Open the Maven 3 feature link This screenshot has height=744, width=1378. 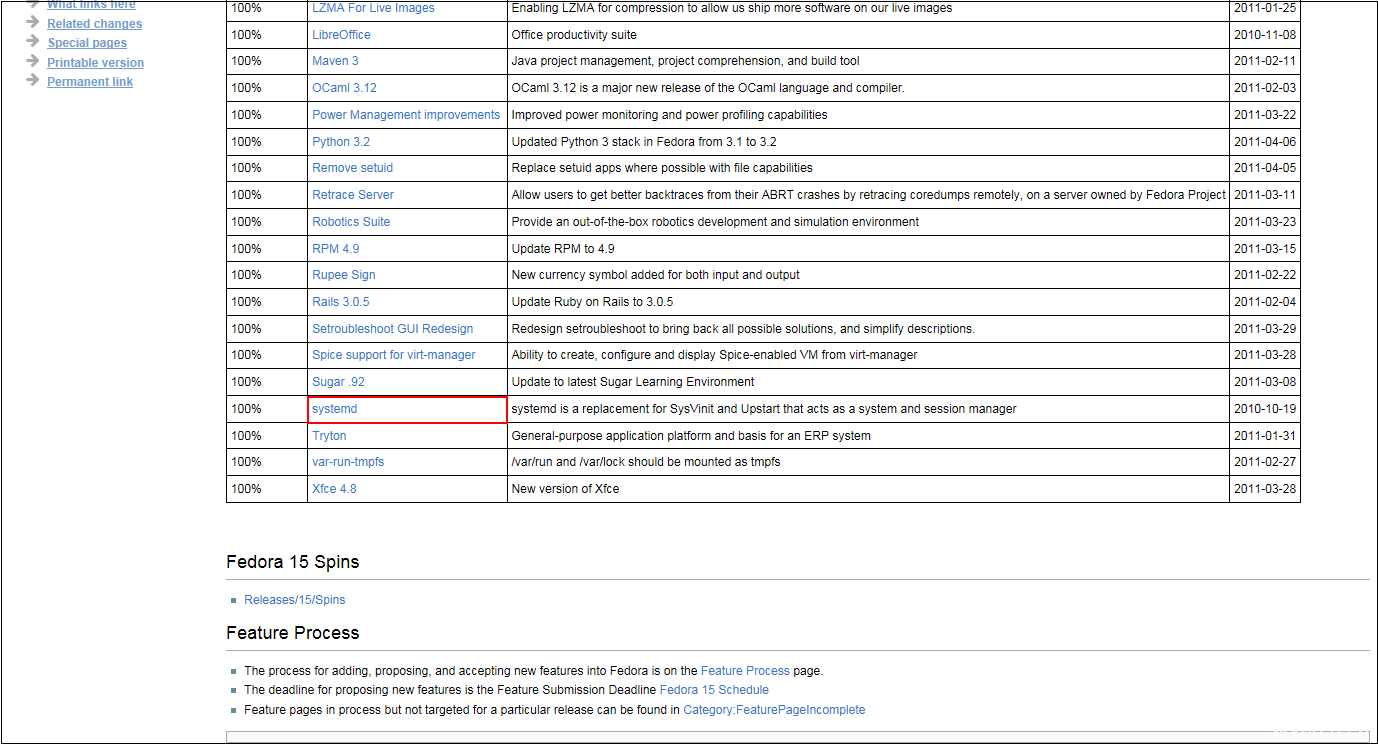point(335,61)
